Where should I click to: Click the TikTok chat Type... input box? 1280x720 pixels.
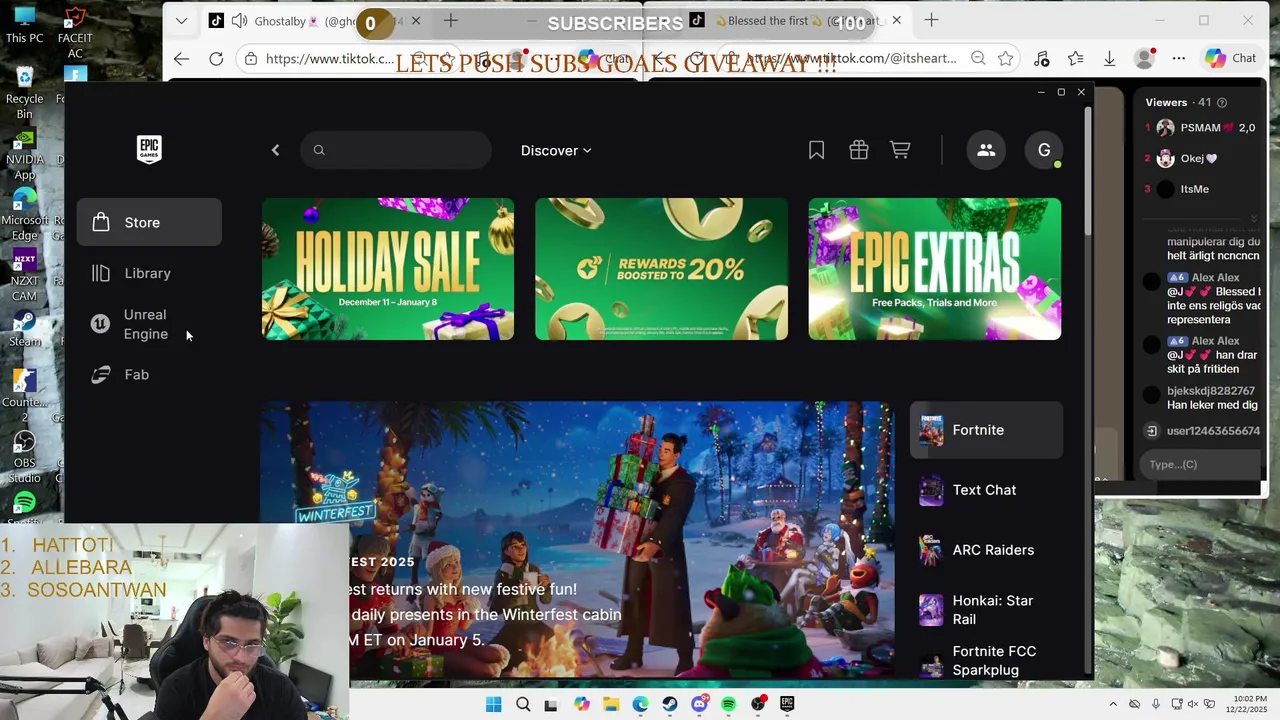(x=1200, y=464)
